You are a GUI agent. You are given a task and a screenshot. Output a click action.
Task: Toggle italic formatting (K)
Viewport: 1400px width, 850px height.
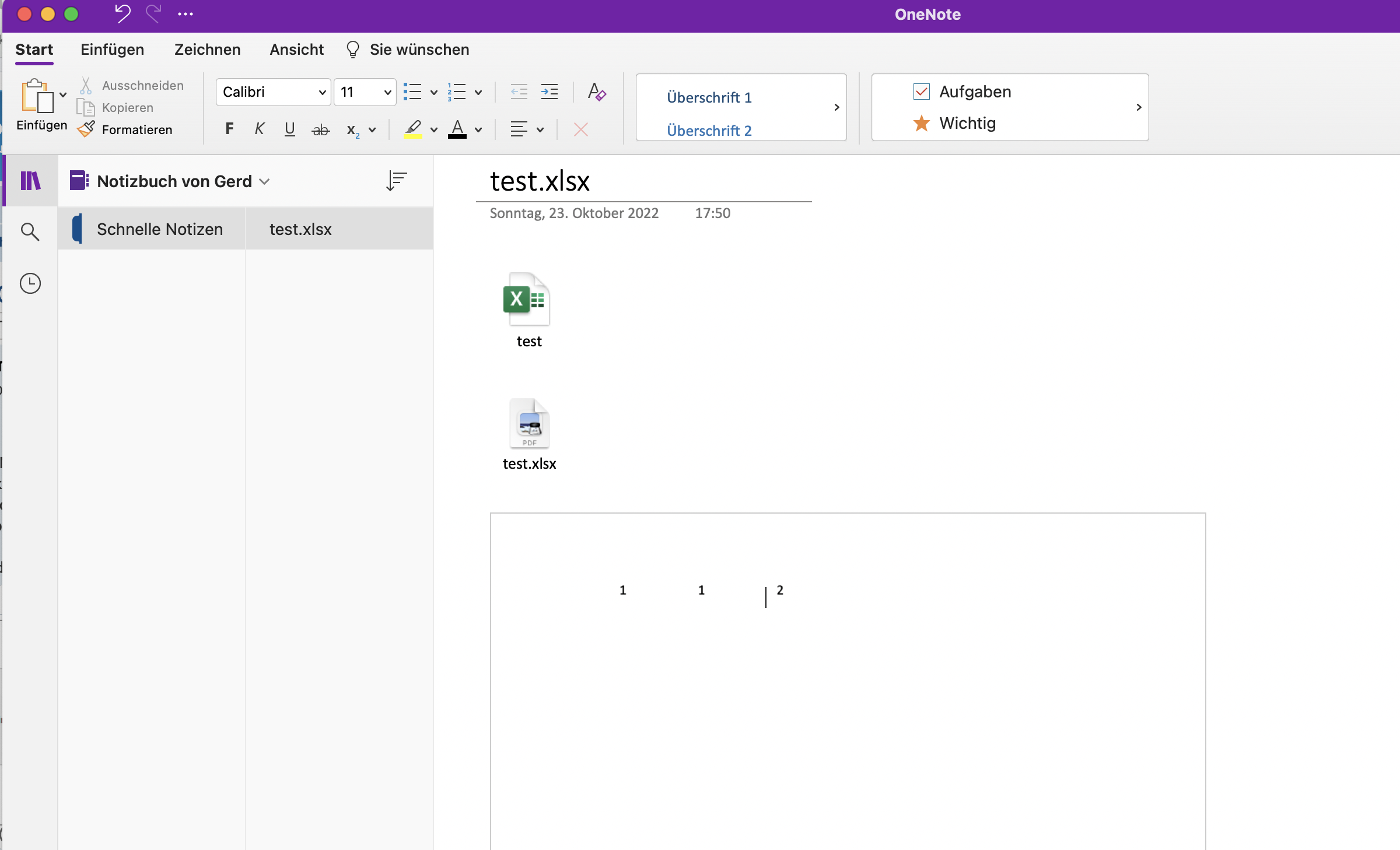(x=260, y=129)
